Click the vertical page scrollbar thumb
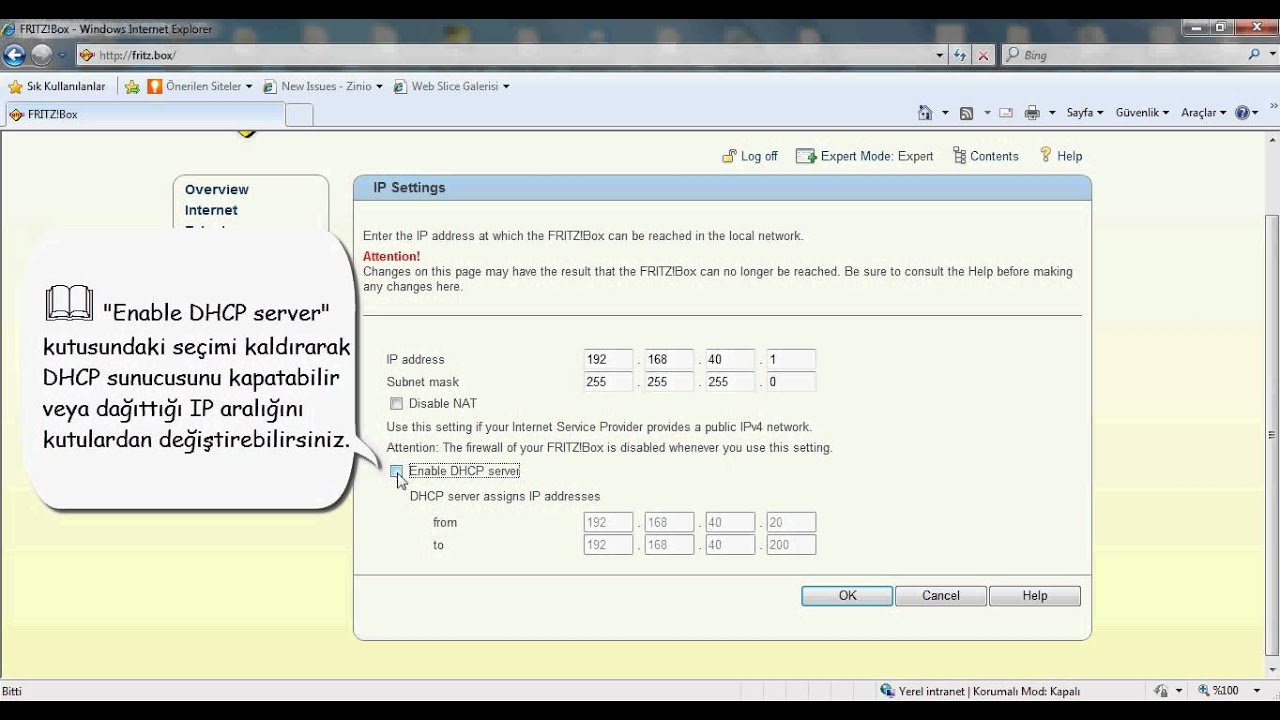The height and width of the screenshot is (720, 1280). click(1272, 435)
